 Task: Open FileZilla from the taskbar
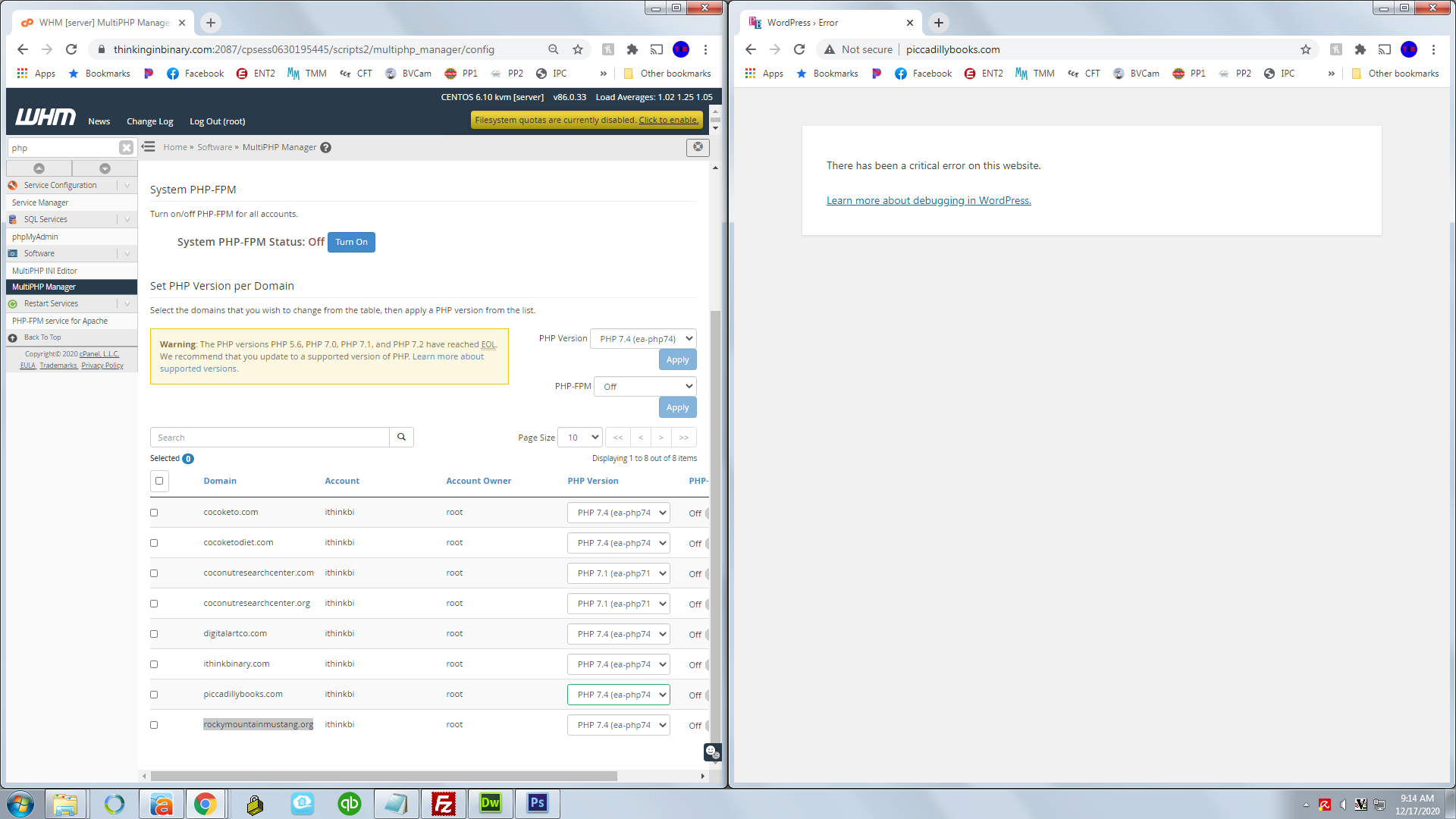tap(443, 803)
